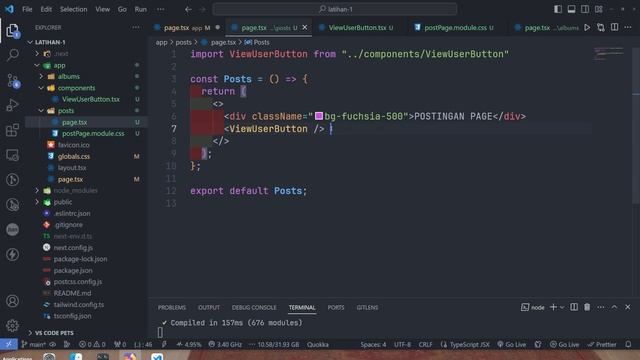Switch to the DEBUG CONSOLE panel tab

click(x=254, y=307)
